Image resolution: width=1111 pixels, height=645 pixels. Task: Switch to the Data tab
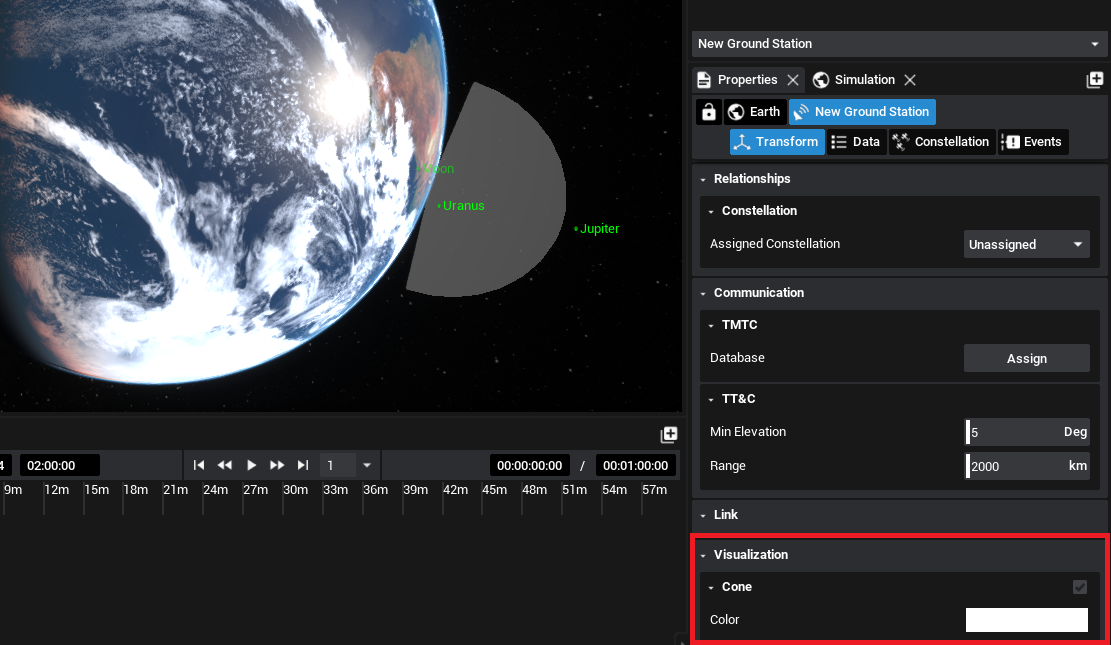[x=857, y=142]
